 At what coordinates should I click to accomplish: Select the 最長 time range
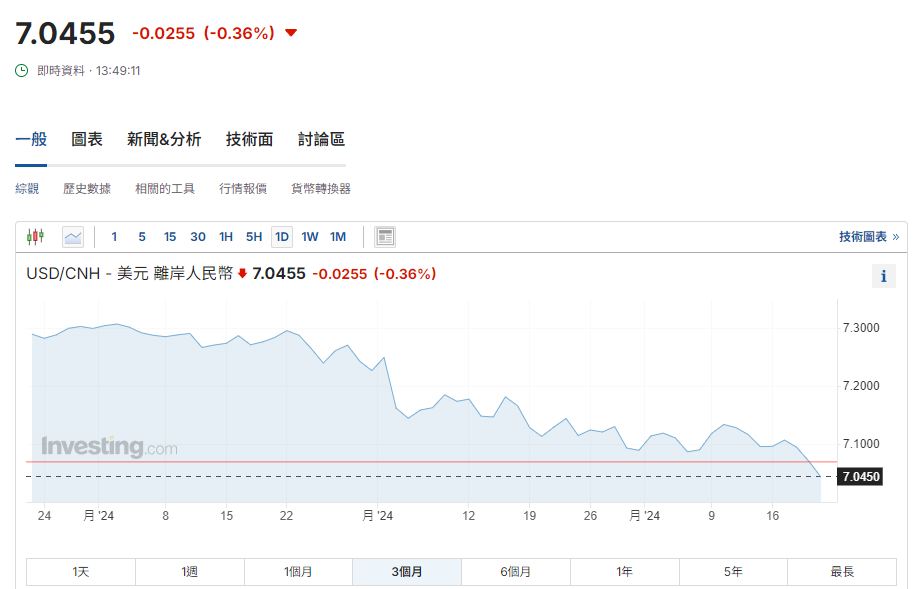(842, 572)
